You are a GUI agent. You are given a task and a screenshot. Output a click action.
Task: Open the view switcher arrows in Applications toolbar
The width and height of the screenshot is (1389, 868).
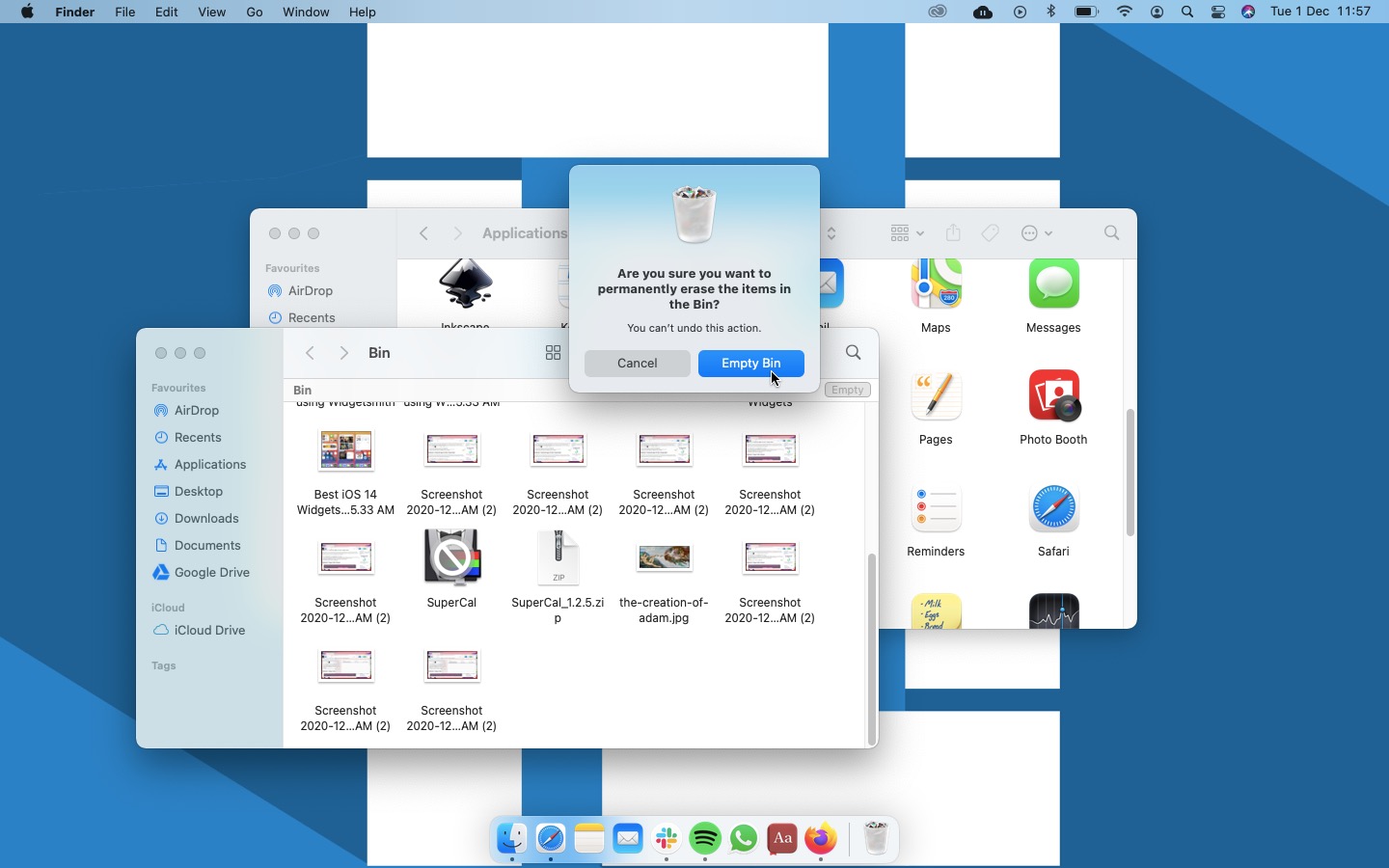coord(831,233)
